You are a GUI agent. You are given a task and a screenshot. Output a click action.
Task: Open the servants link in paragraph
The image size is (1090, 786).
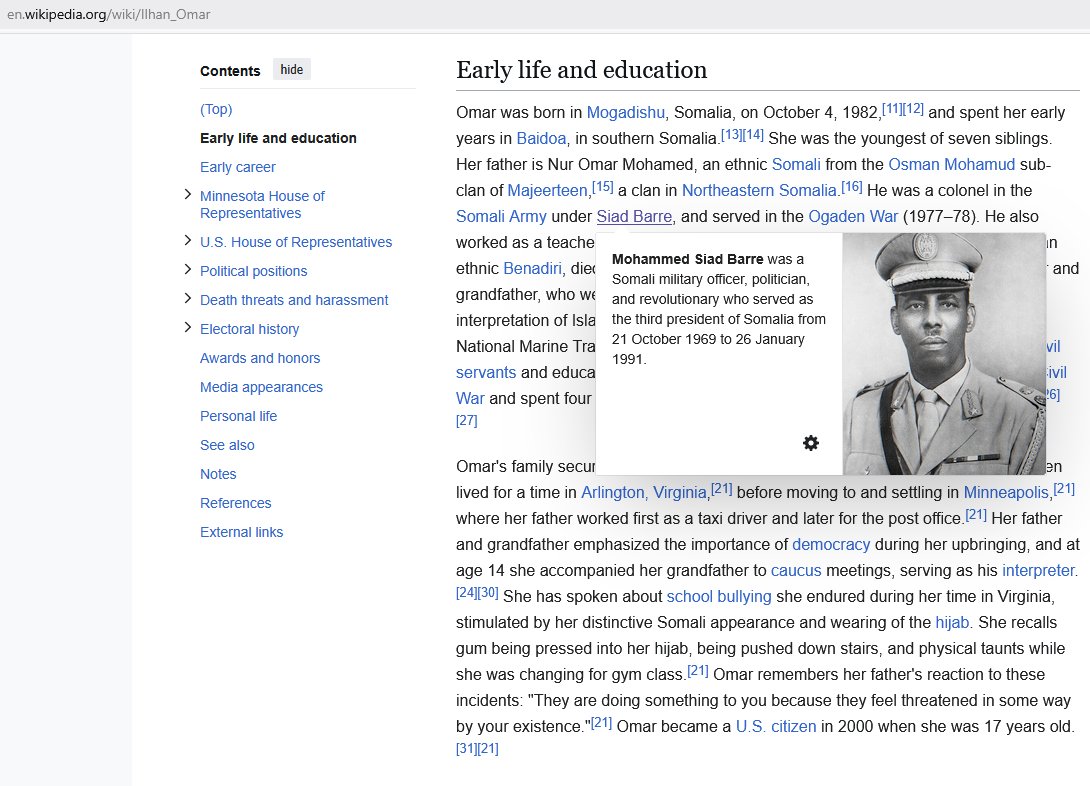click(x=486, y=372)
